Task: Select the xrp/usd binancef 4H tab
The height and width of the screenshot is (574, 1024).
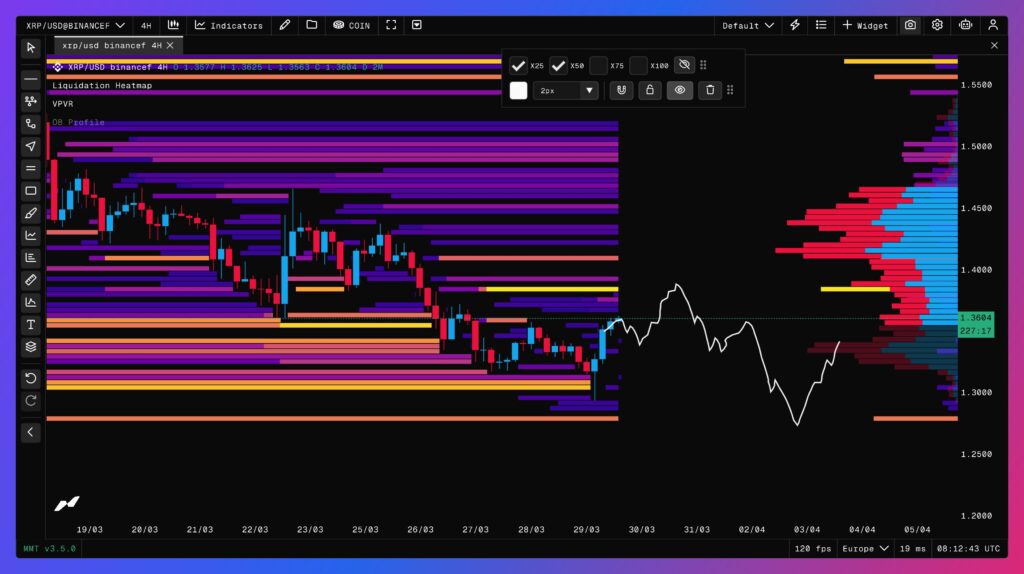Action: click(112, 46)
